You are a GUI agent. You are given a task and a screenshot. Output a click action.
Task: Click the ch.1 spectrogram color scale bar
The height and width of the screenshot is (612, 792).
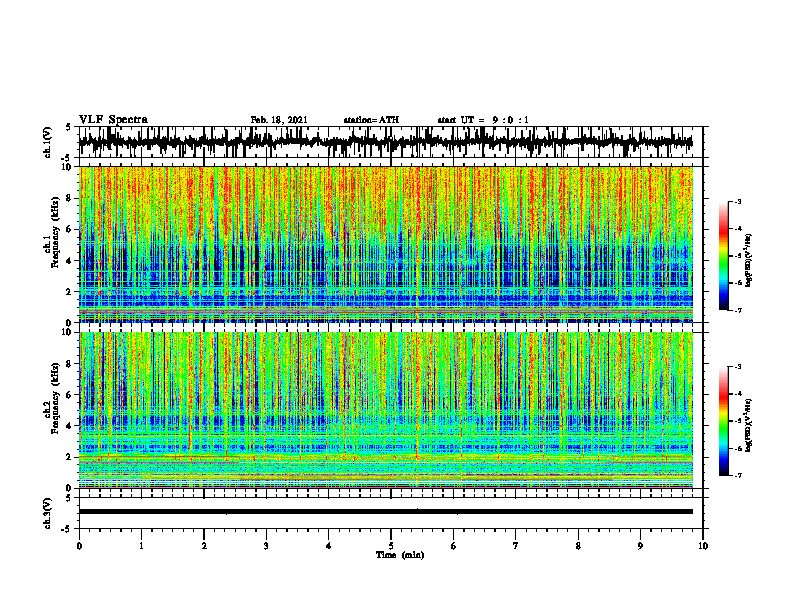[x=723, y=256]
